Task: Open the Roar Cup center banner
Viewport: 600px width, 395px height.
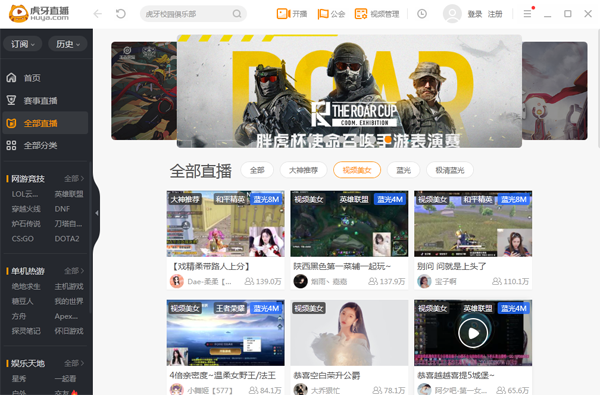Action: 349,91
